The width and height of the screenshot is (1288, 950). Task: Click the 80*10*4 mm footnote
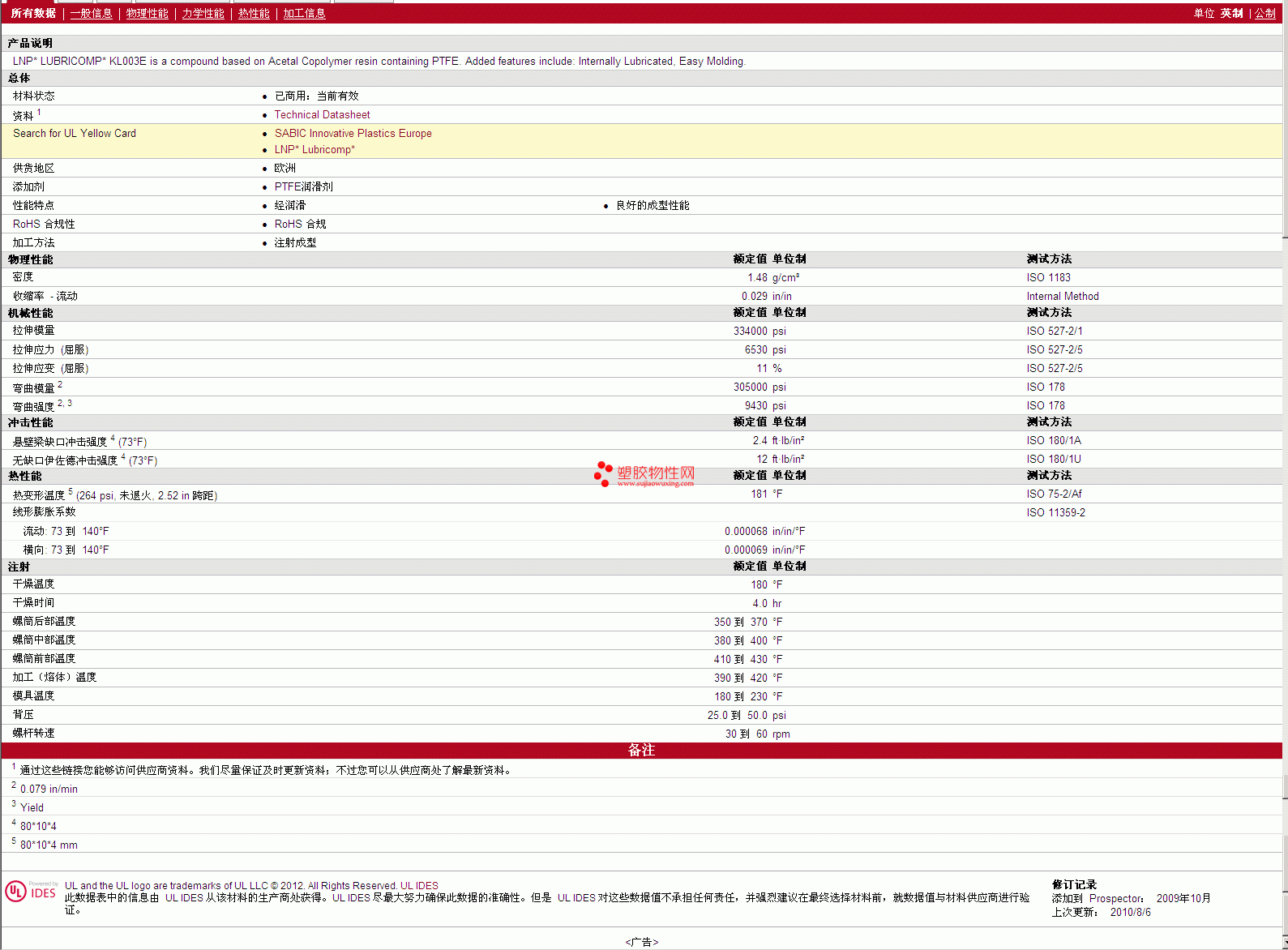(x=49, y=845)
